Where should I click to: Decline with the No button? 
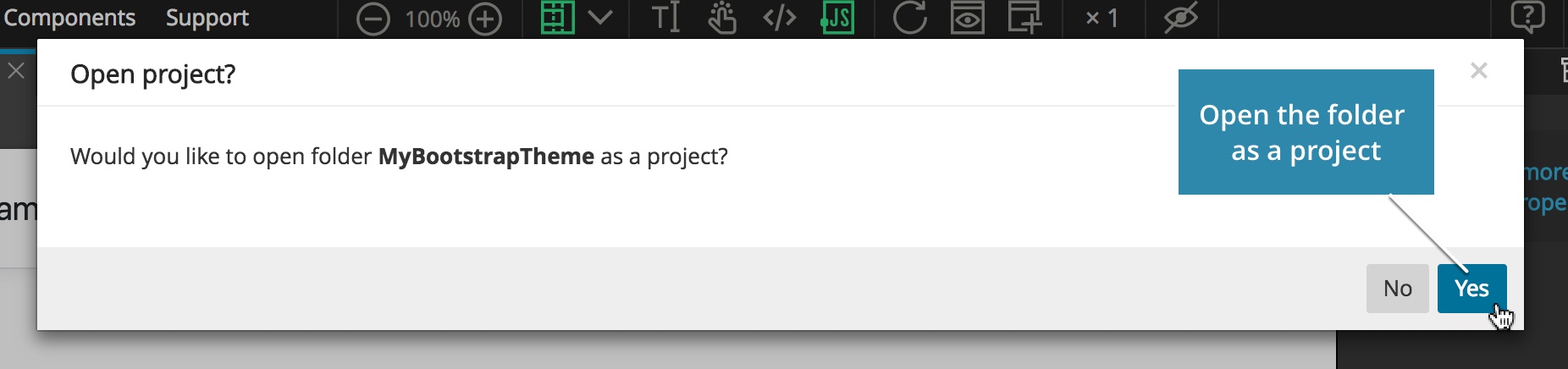click(1398, 289)
